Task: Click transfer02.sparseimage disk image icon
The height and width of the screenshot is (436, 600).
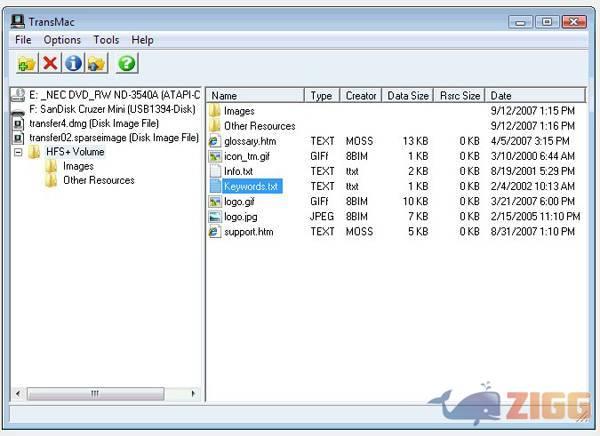Action: tap(18, 138)
